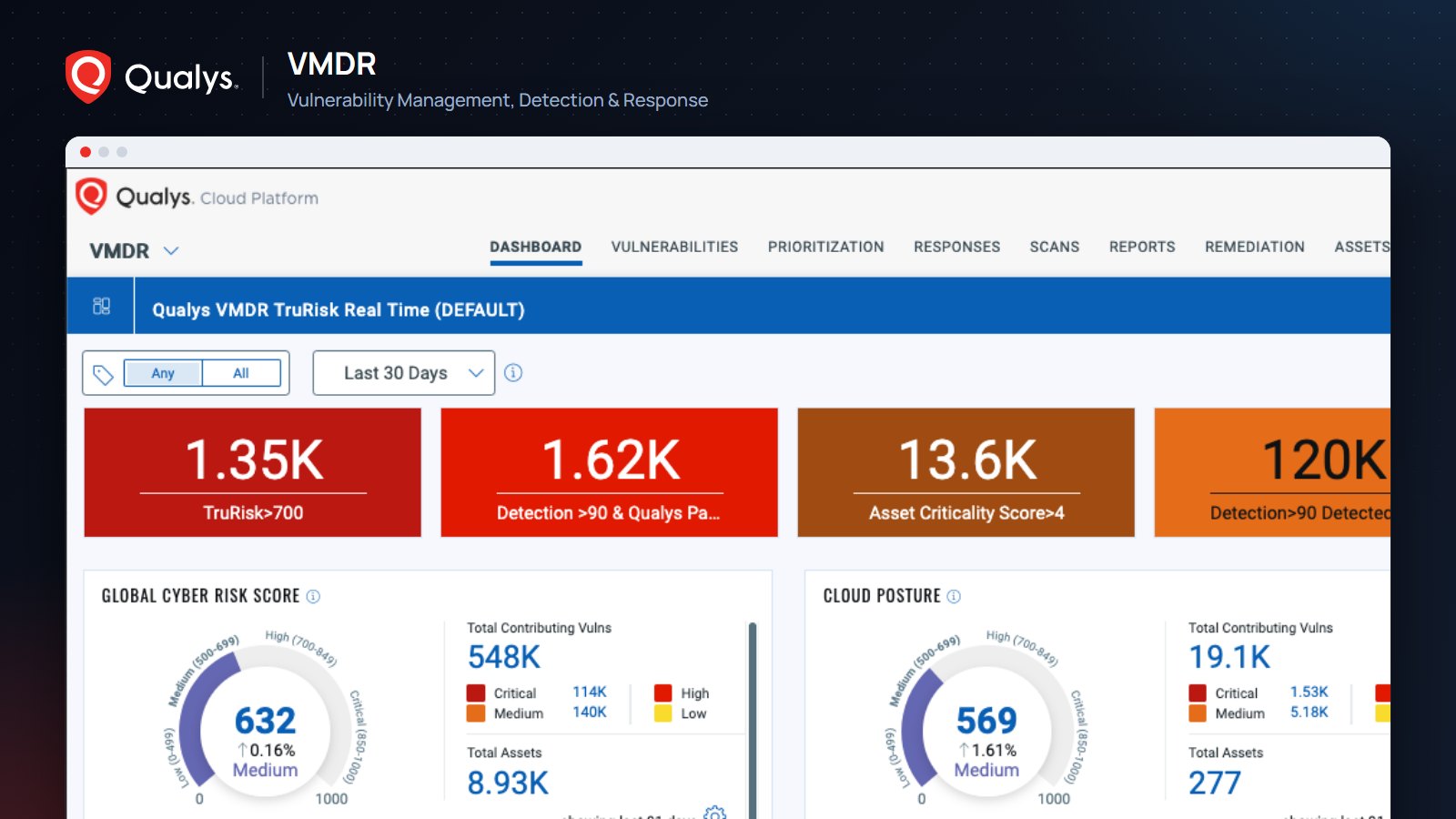Open the 120K Detection>90 Detected tile
The width and height of the screenshot is (1456, 819).
(1272, 472)
